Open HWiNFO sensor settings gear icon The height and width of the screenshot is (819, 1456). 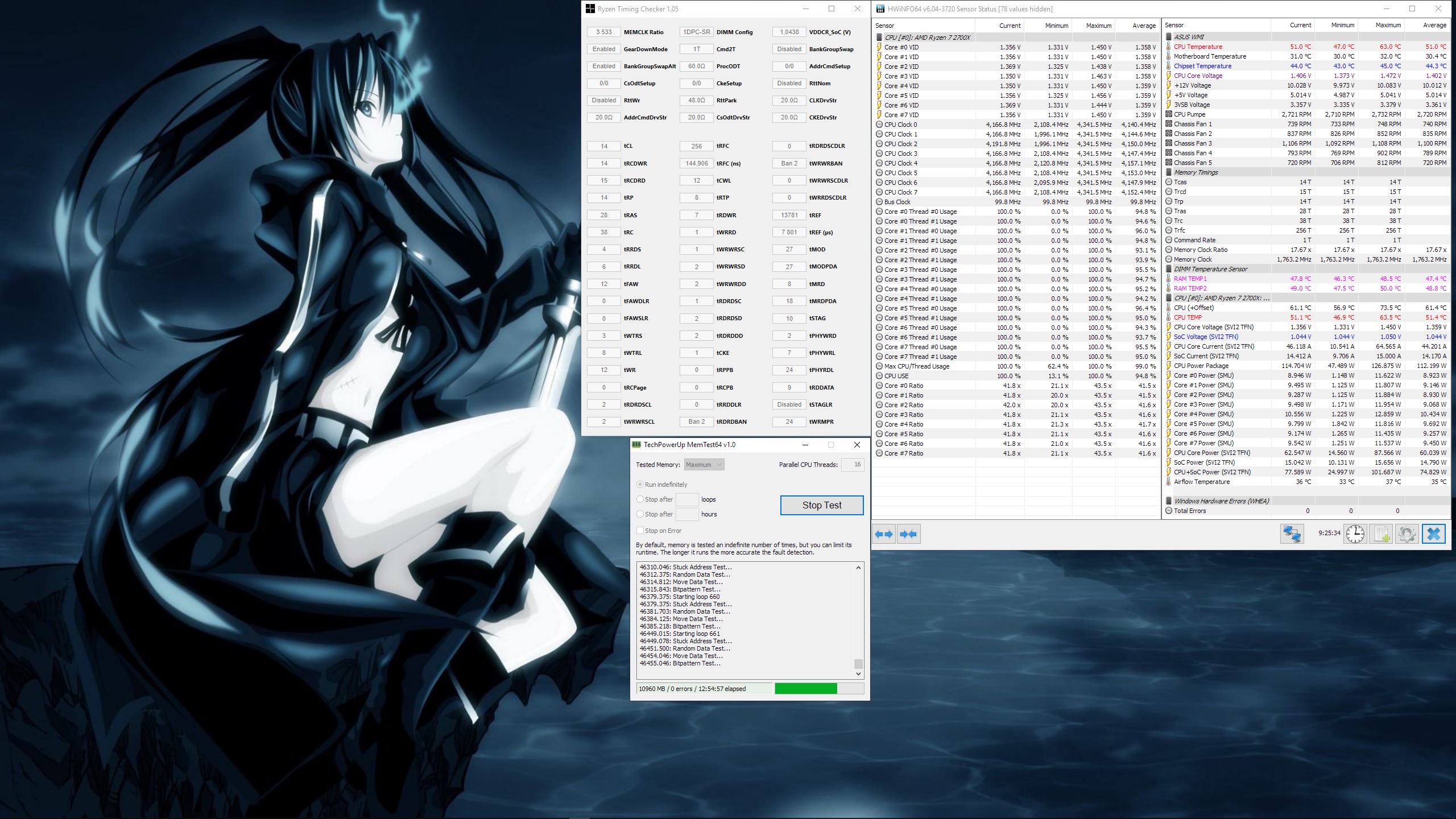[1407, 534]
